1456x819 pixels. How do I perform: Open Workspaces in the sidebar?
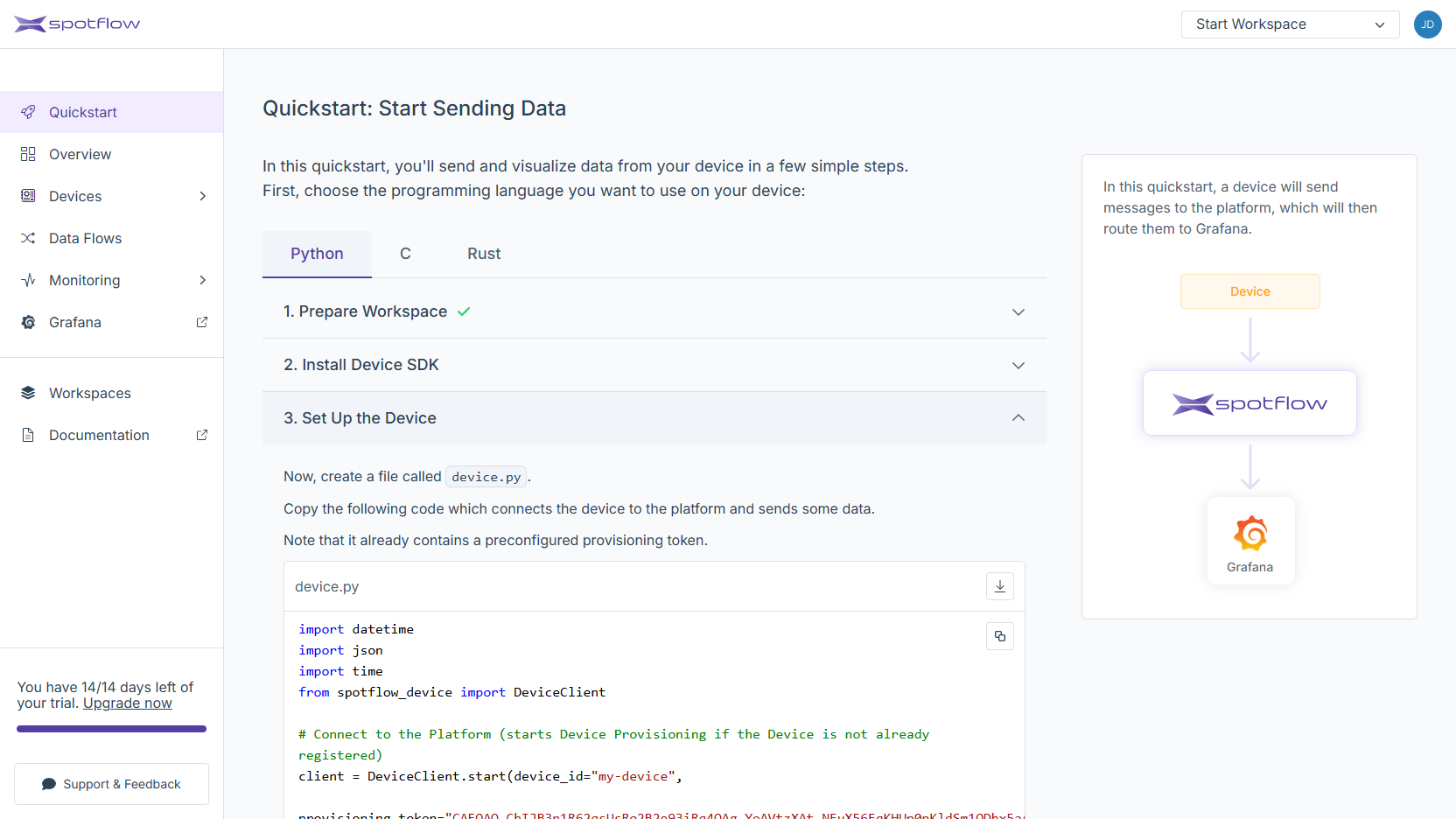pos(112,393)
